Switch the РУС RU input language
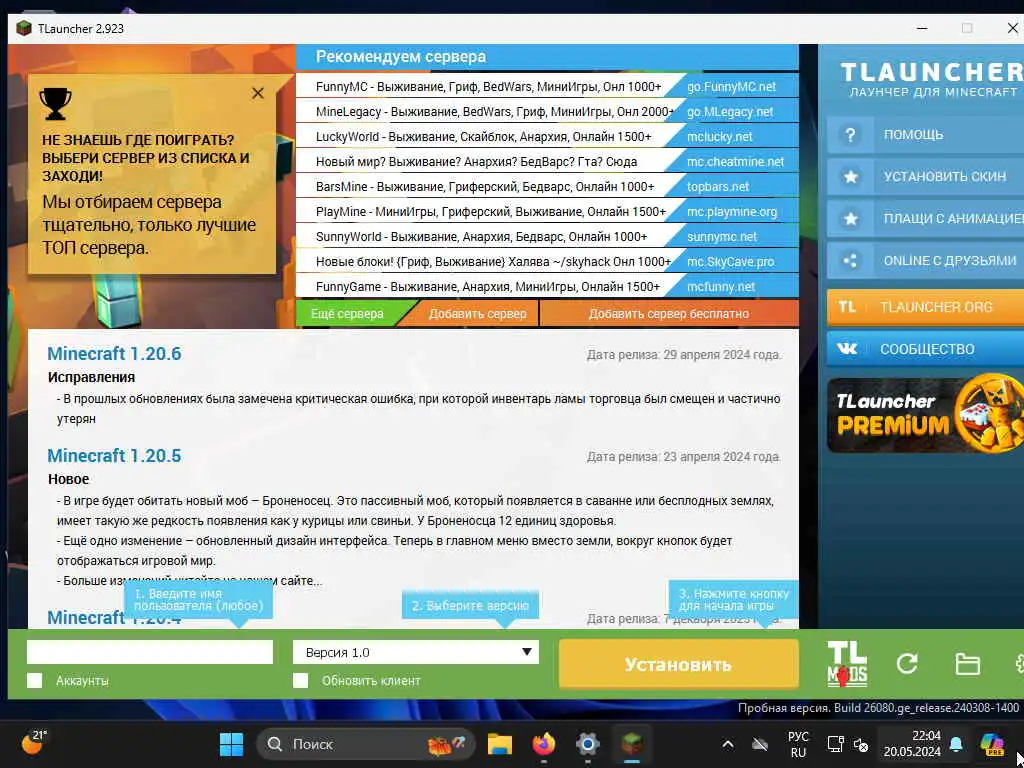 point(798,744)
